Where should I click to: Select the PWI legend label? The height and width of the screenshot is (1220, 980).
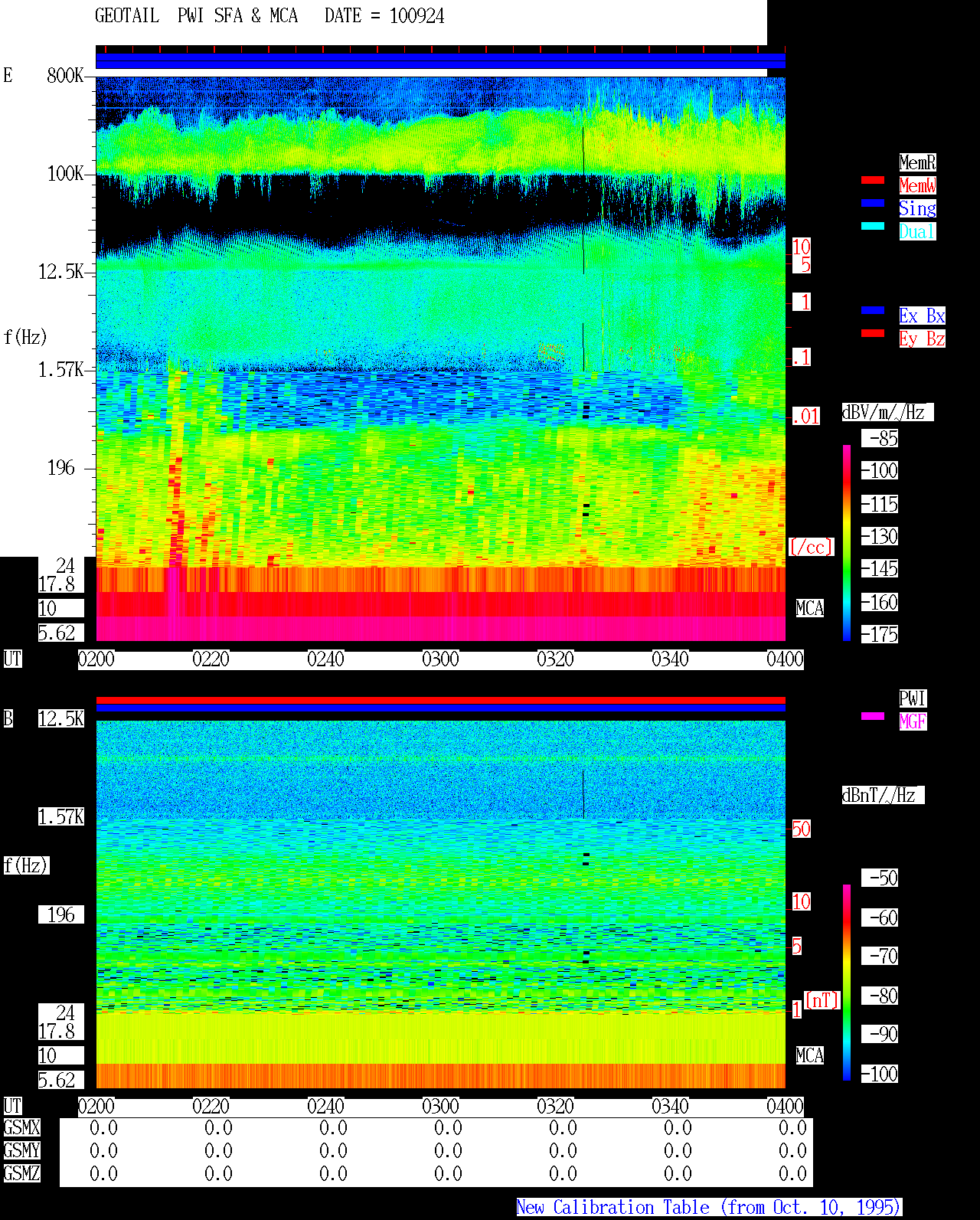tap(913, 698)
